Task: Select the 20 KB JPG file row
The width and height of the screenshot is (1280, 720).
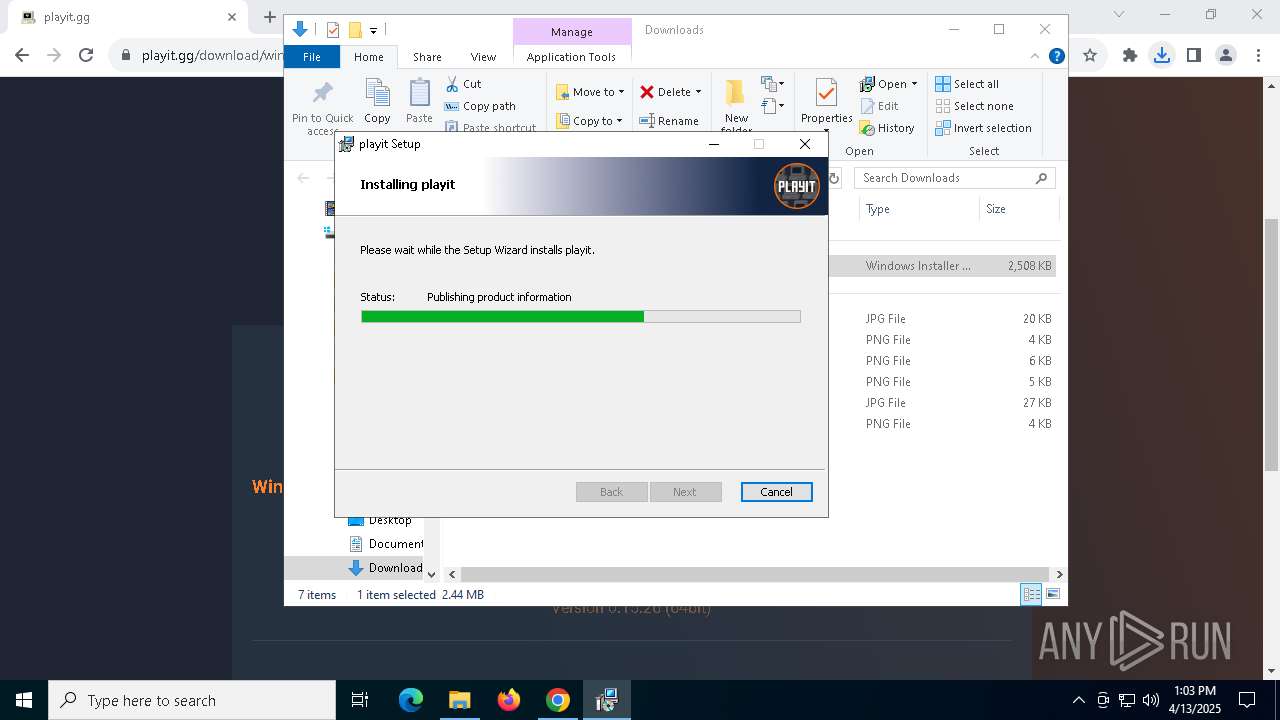Action: [941, 319]
